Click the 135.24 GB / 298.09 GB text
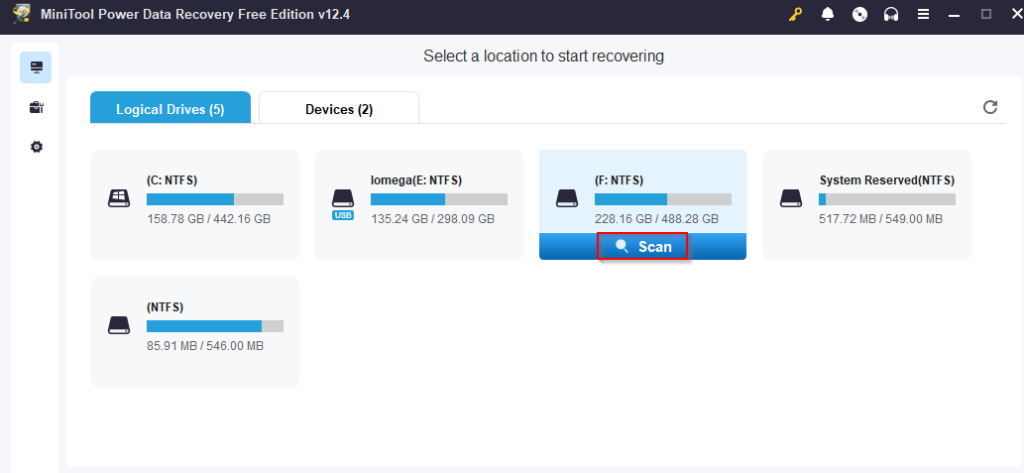 433,219
